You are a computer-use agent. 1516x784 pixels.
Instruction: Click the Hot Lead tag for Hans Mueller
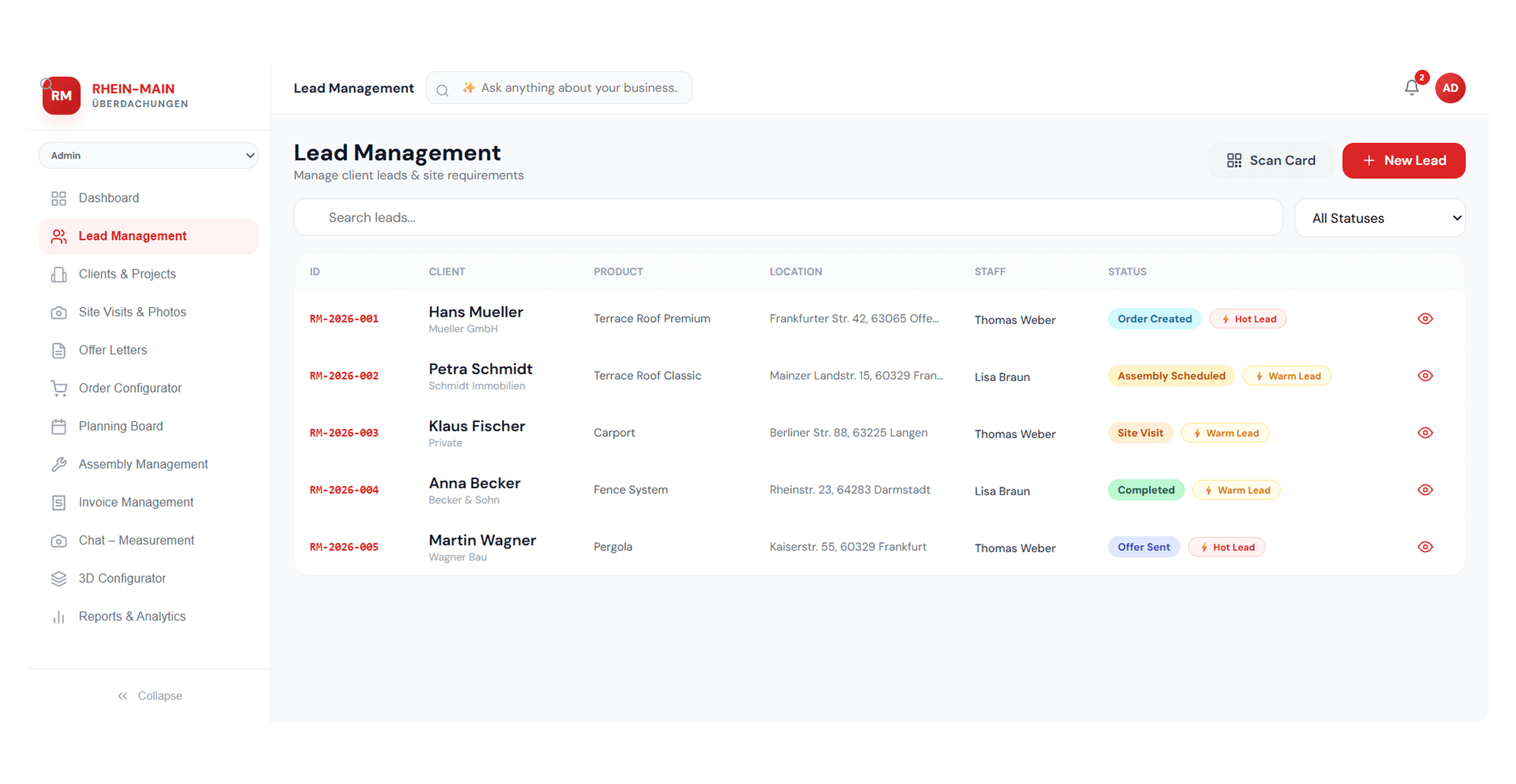[x=1248, y=319]
